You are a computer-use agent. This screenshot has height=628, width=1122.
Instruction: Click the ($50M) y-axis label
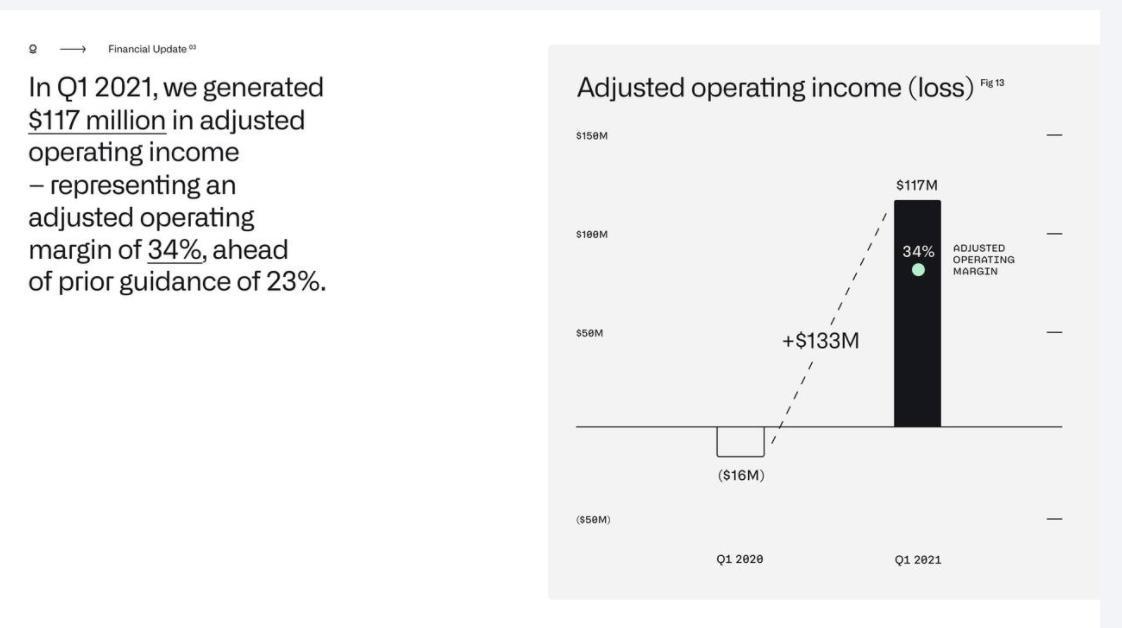pyautogui.click(x=593, y=520)
